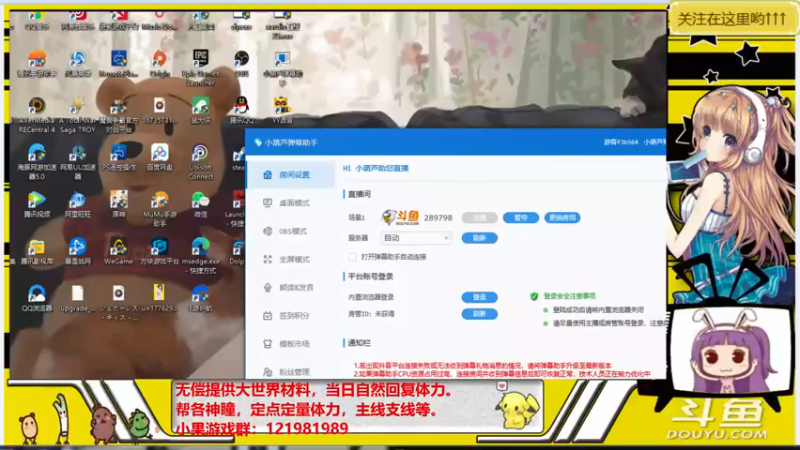
Task: Open AVerMedia RECentral 4 shortcut
Action: point(36,115)
